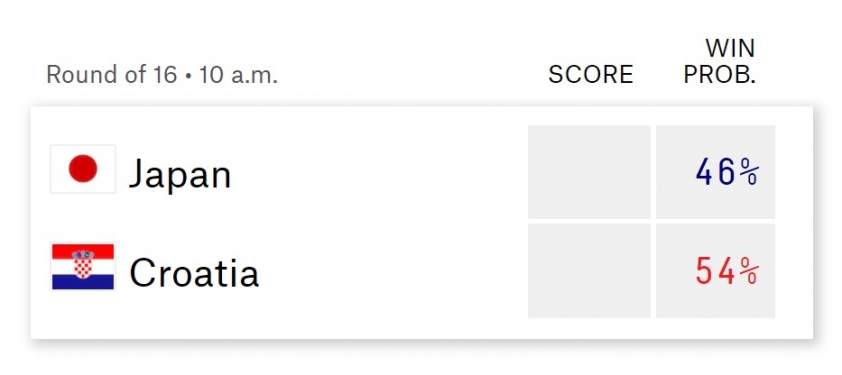
Task: Click the checkered crest on Croatia's flag
Action: (x=83, y=264)
